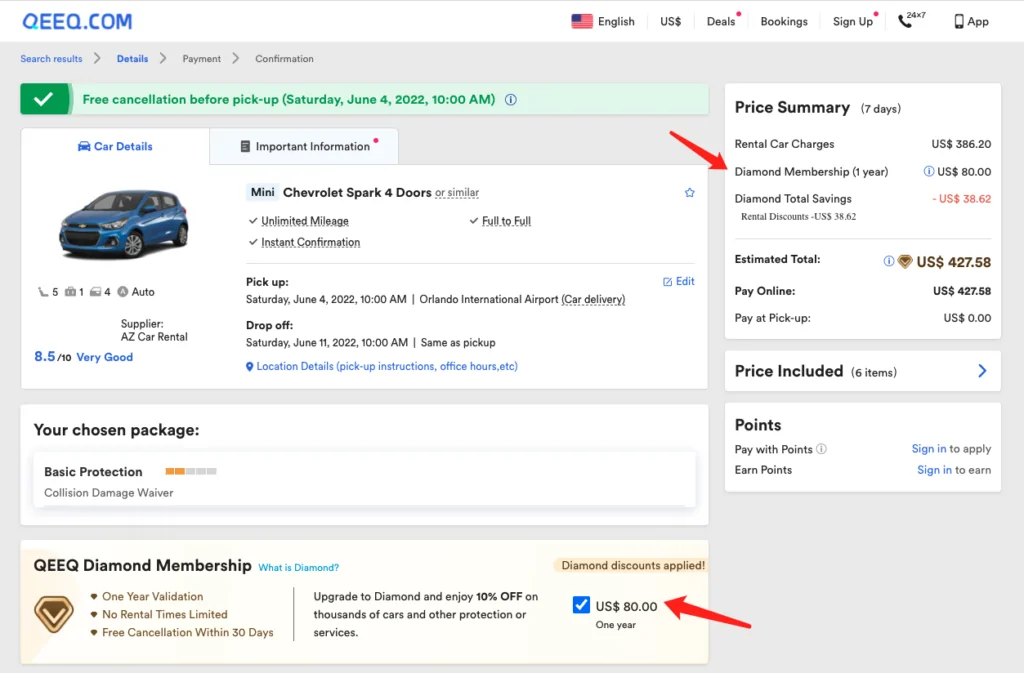Image resolution: width=1024 pixels, height=673 pixels.
Task: Expand the Price Included section chevron
Action: click(x=982, y=371)
